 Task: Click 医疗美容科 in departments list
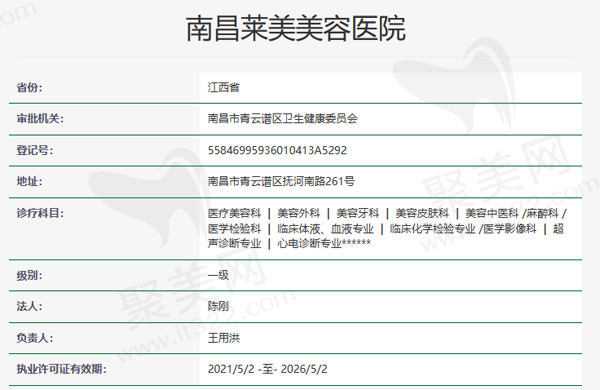pos(235,213)
